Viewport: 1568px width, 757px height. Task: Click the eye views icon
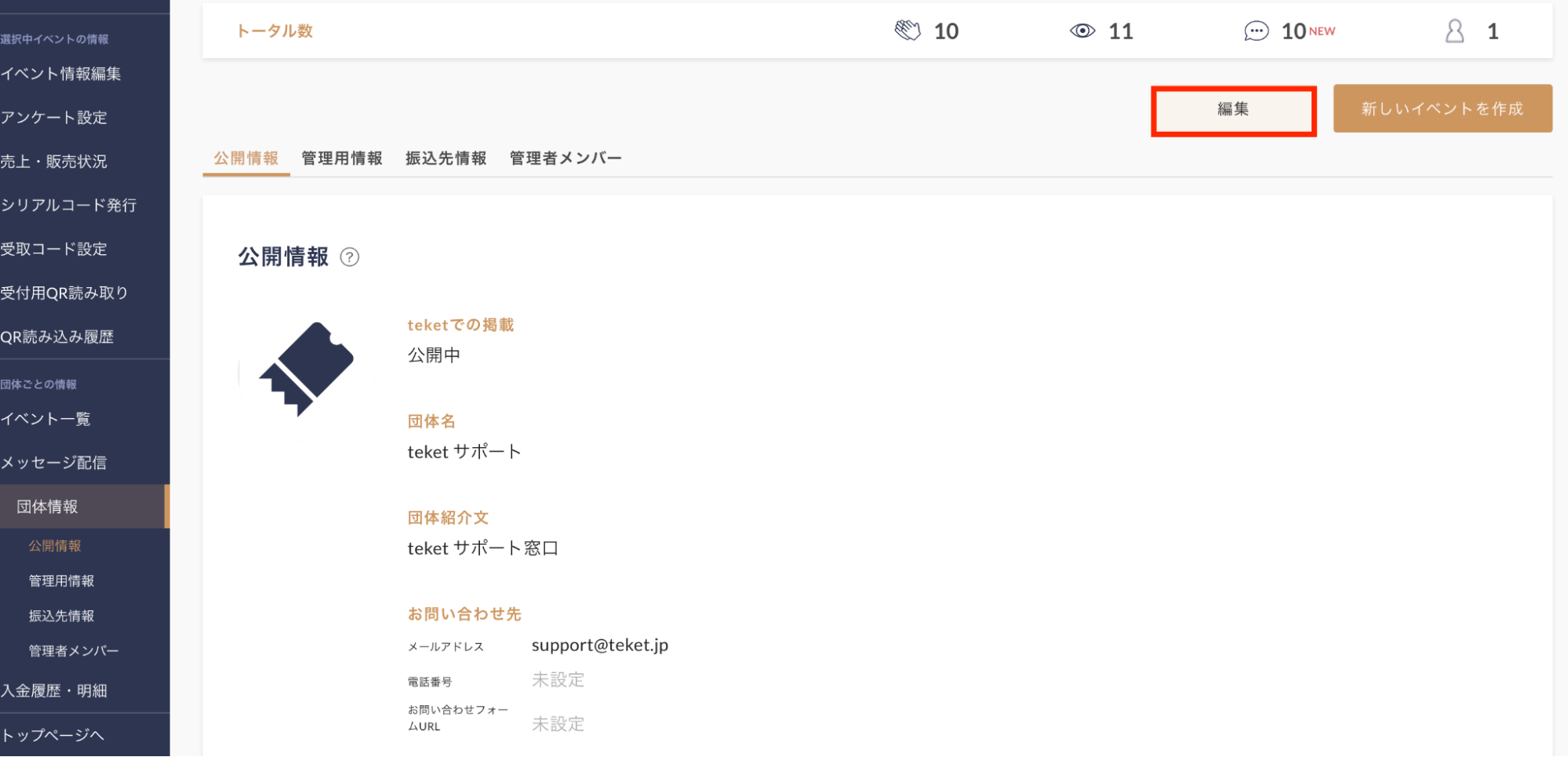coord(1082,31)
